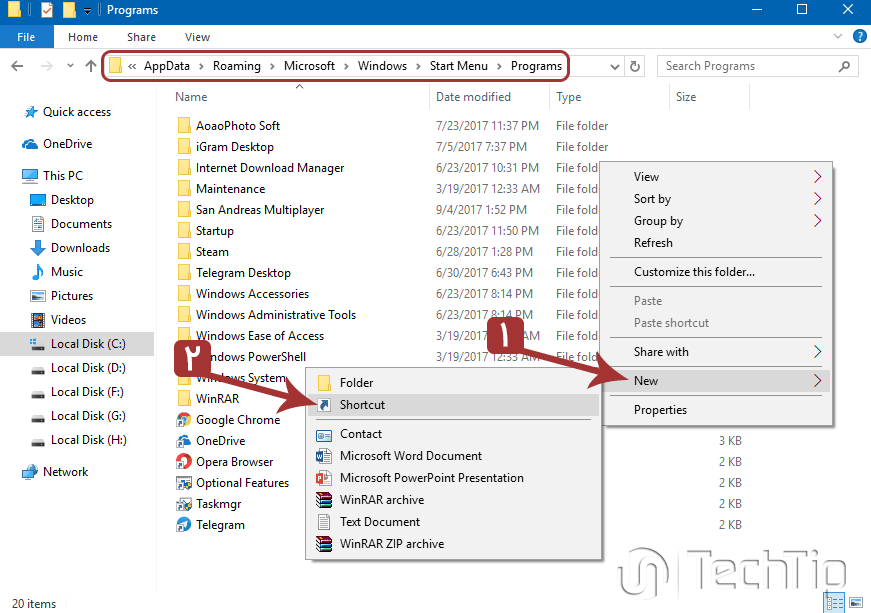
Task: Click AppData in the address breadcrumb
Action: click(x=167, y=66)
